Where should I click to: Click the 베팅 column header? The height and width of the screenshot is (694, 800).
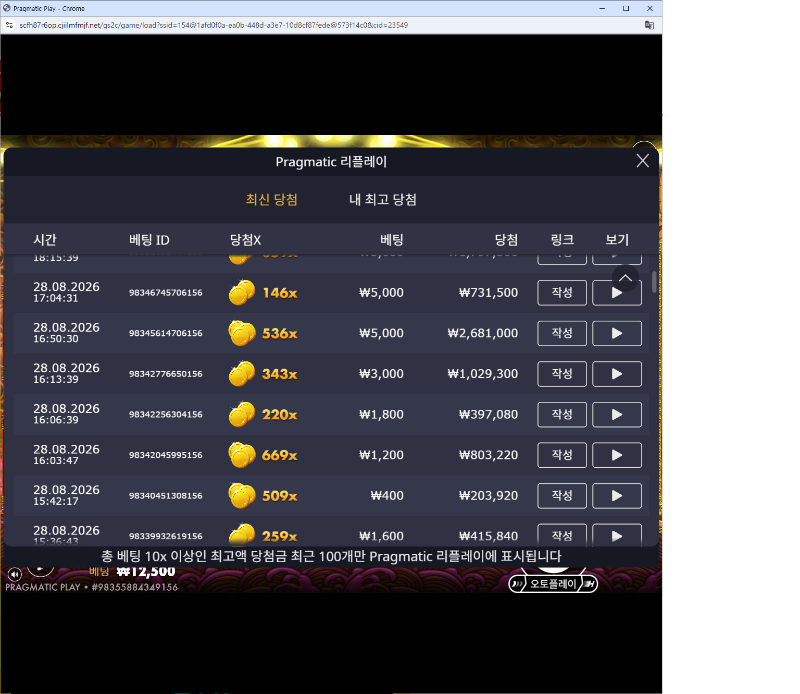tap(391, 240)
